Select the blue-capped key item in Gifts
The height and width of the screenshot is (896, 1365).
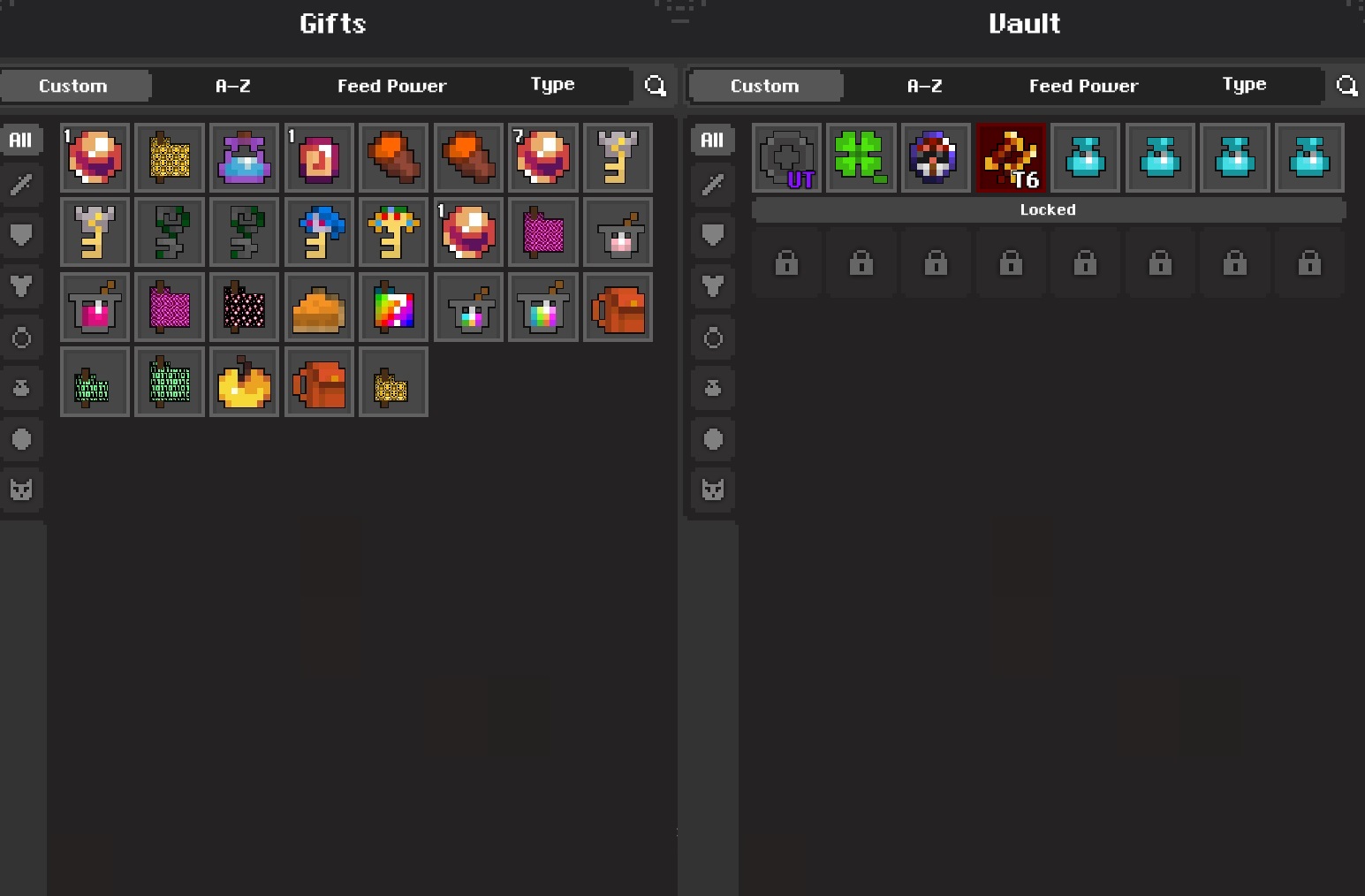point(319,232)
